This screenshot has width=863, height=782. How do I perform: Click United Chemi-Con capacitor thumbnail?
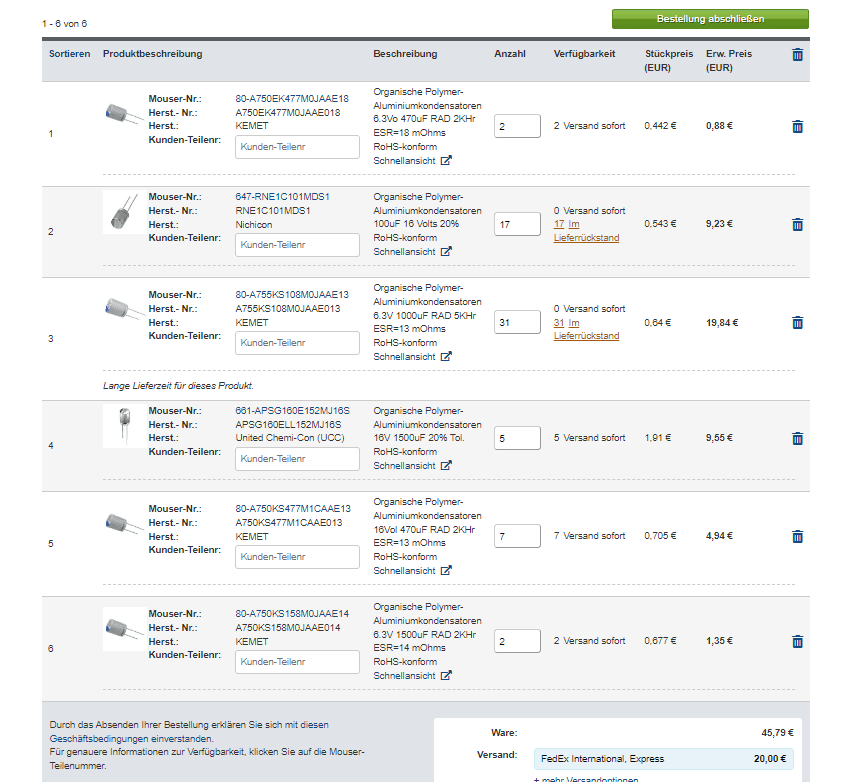click(124, 426)
